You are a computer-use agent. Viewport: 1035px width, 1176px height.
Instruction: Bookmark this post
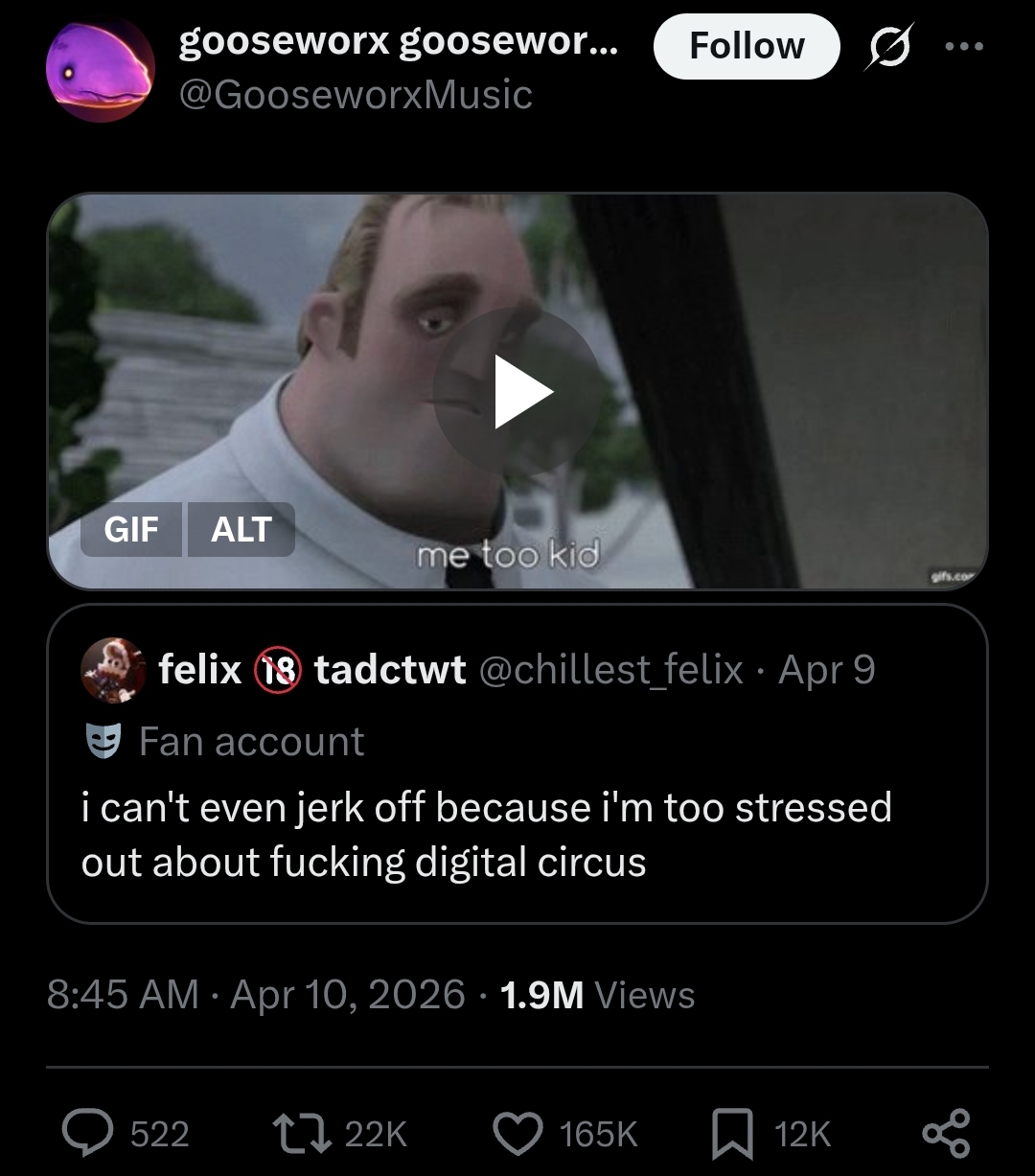(733, 1134)
